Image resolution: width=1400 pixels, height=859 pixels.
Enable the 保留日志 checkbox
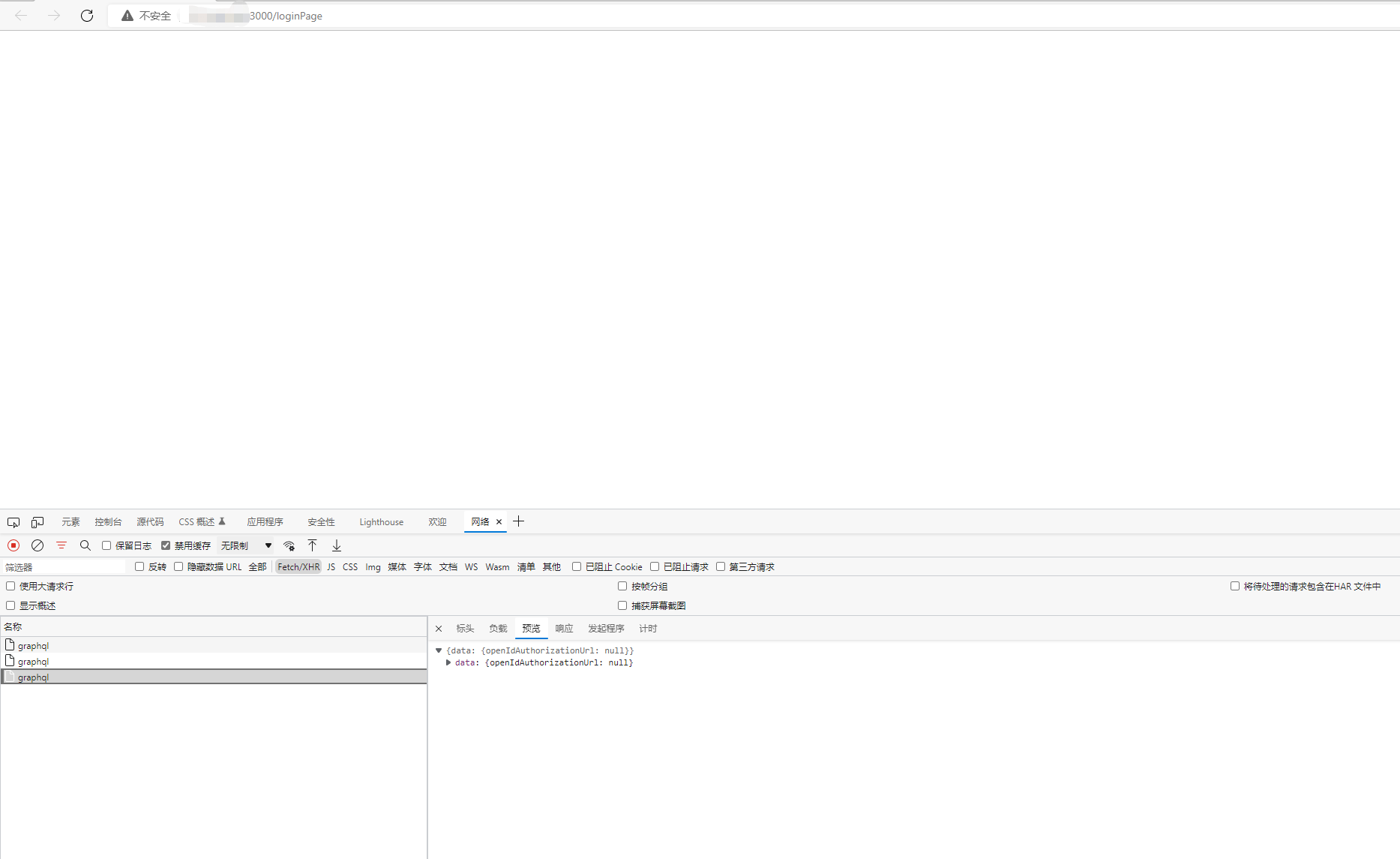(x=106, y=545)
